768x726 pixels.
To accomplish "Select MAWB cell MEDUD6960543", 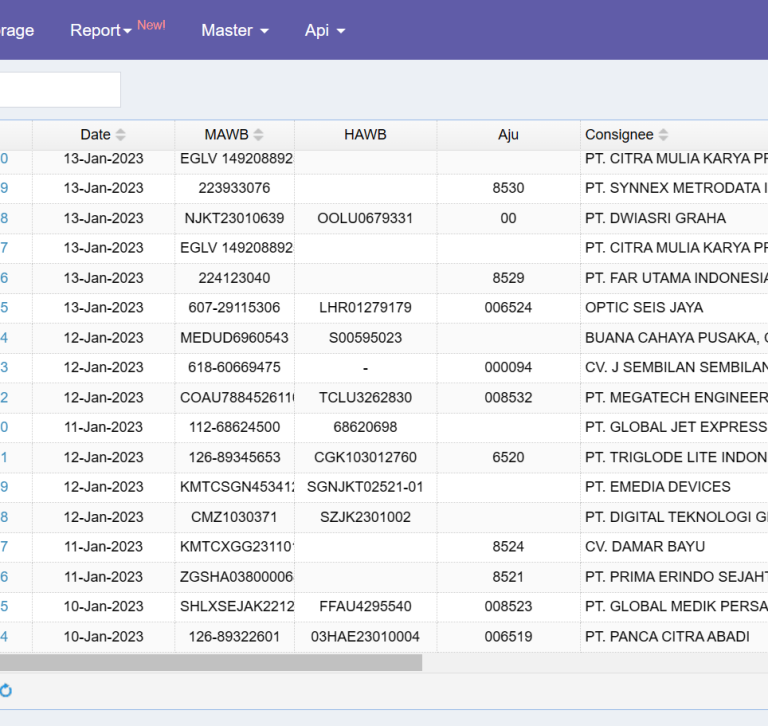I will 234,338.
